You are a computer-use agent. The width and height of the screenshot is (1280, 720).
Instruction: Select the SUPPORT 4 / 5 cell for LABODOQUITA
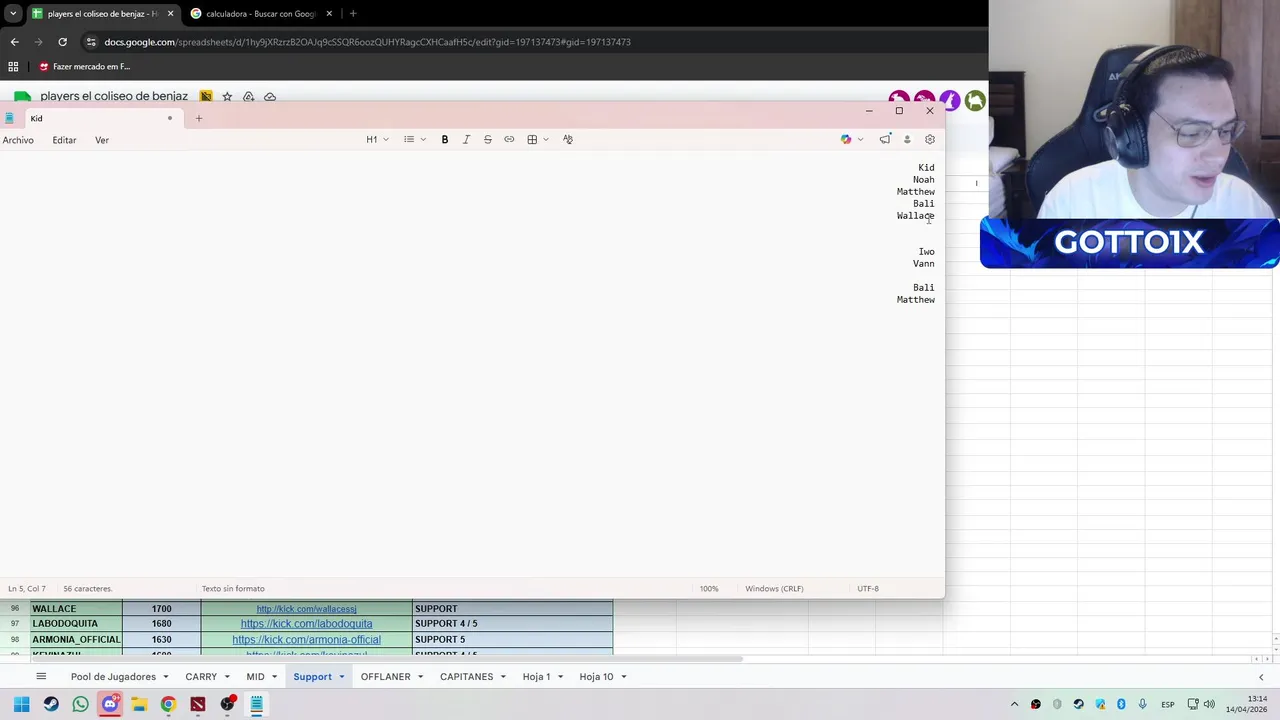(512, 624)
